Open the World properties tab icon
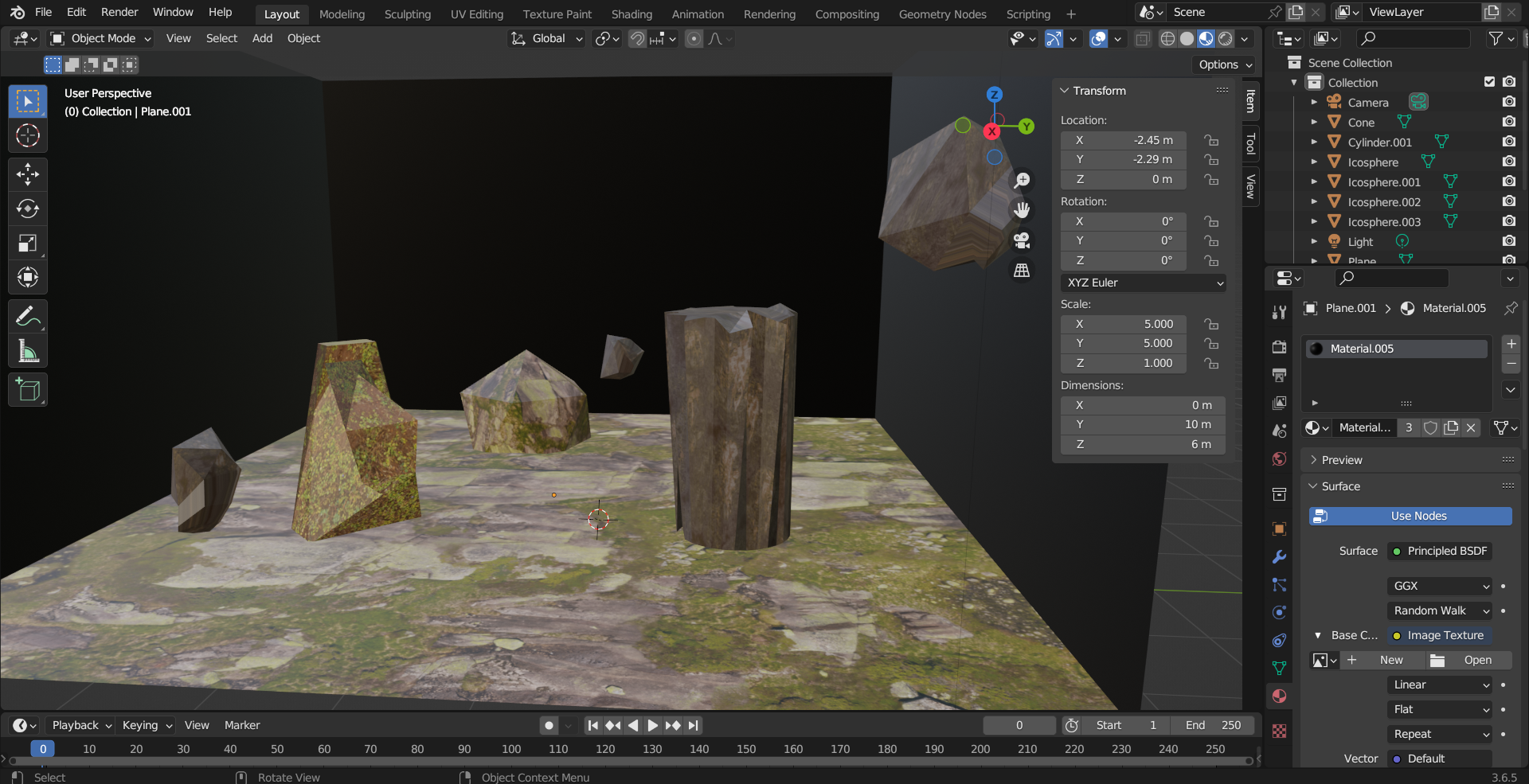The width and height of the screenshot is (1529, 784). coord(1279,459)
